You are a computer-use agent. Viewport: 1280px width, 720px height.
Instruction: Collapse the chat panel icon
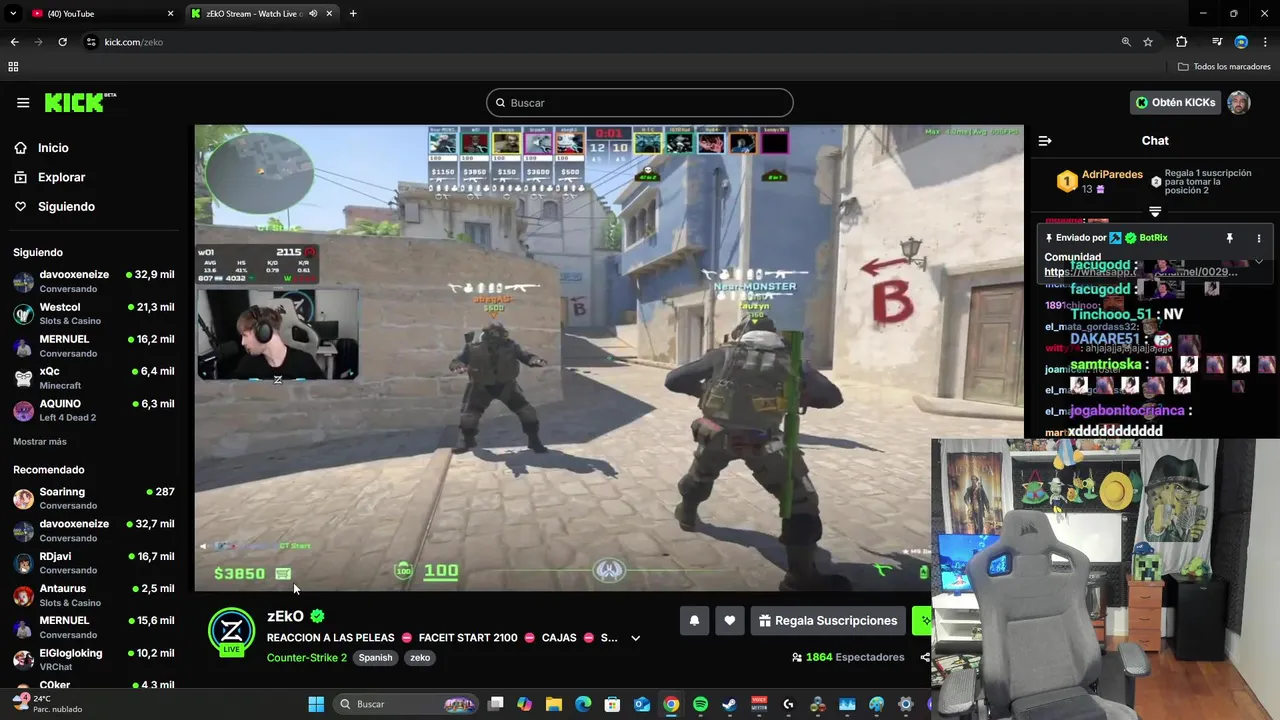point(1045,141)
